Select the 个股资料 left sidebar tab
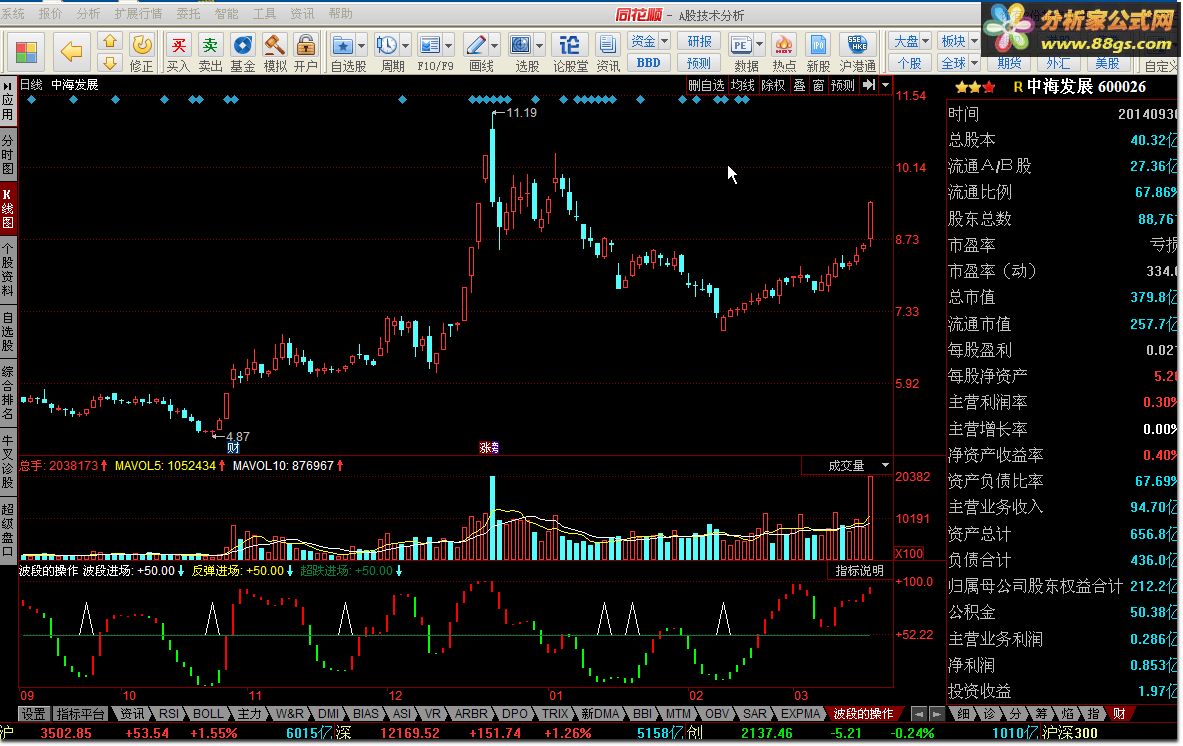 tap(8, 269)
